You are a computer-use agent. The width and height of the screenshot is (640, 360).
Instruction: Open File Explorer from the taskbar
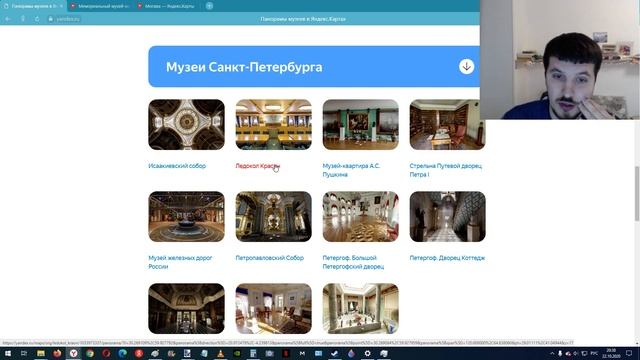tap(41, 353)
